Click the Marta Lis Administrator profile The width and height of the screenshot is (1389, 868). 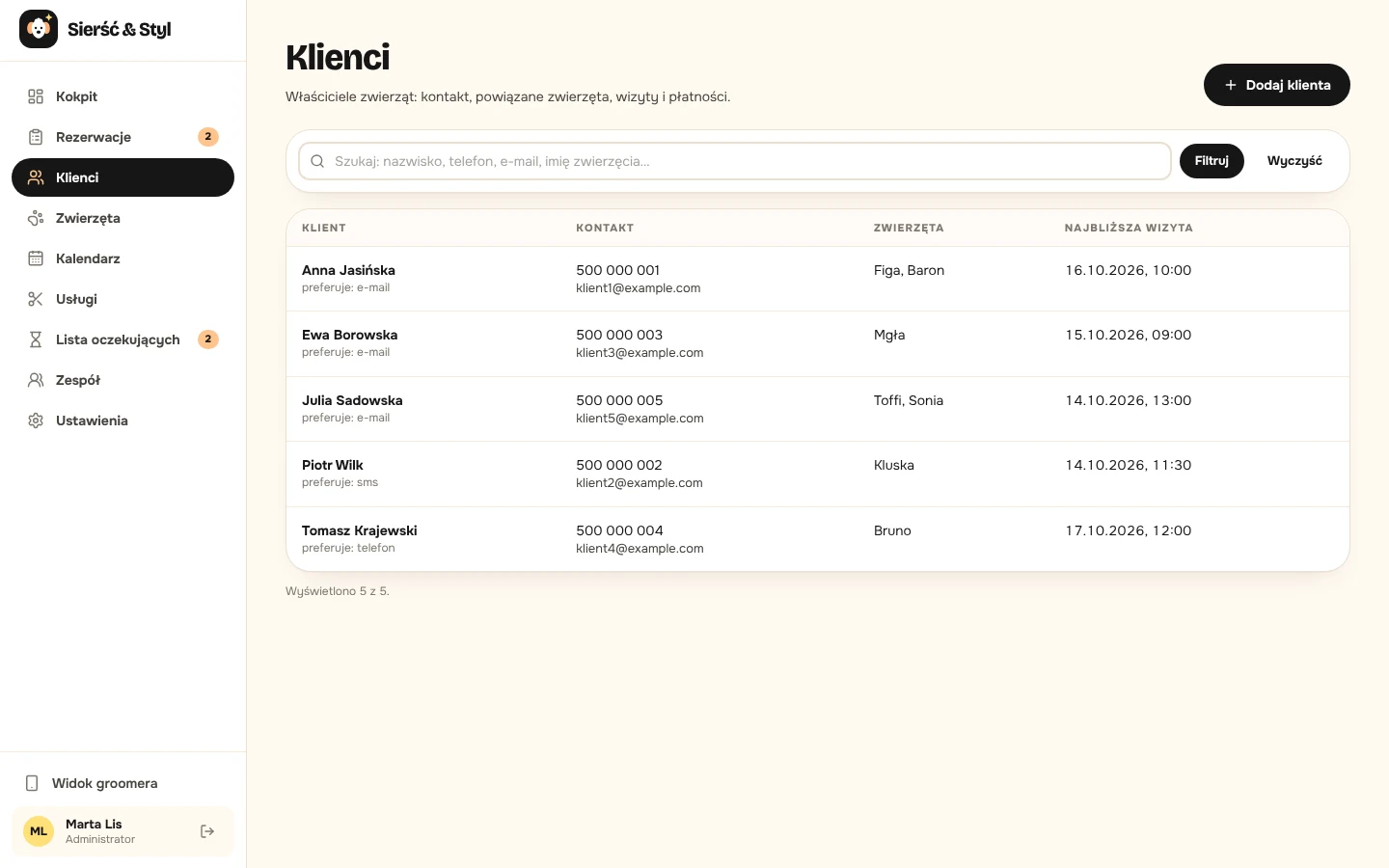(x=123, y=831)
